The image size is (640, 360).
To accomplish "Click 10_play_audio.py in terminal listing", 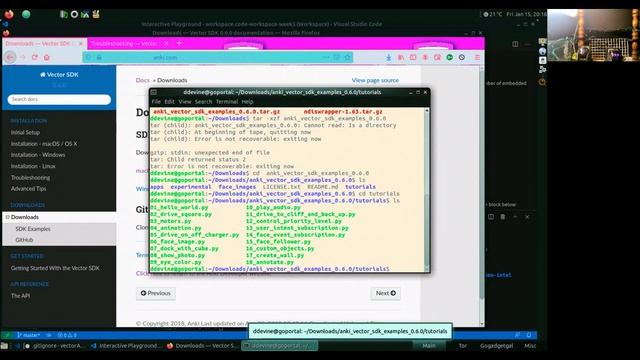I will (x=273, y=207).
